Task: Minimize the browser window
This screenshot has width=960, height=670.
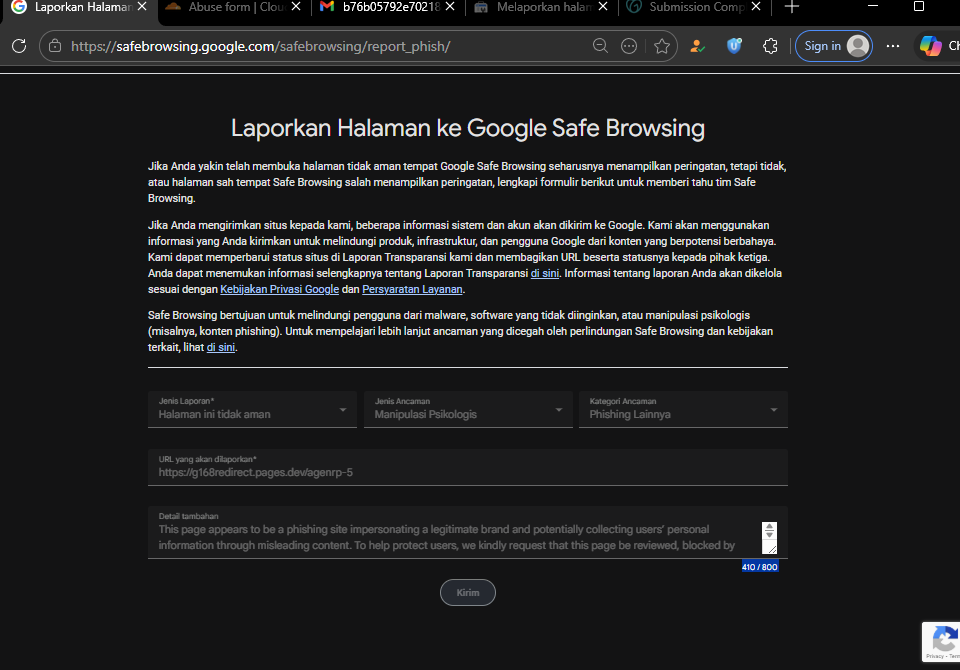Action: click(873, 6)
